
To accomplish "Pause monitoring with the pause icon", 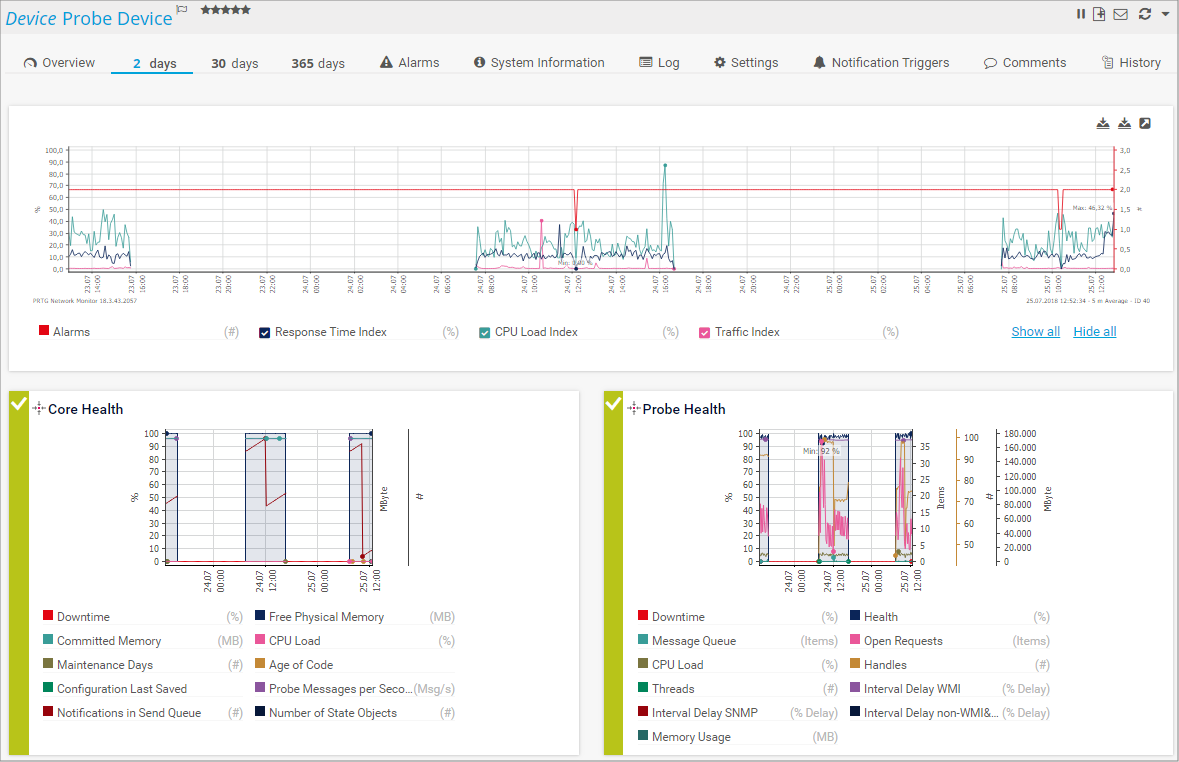I will [x=1081, y=14].
